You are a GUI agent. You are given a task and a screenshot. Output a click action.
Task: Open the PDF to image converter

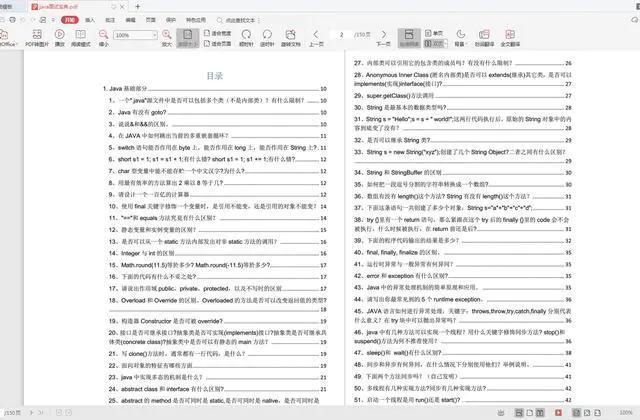click(37, 38)
